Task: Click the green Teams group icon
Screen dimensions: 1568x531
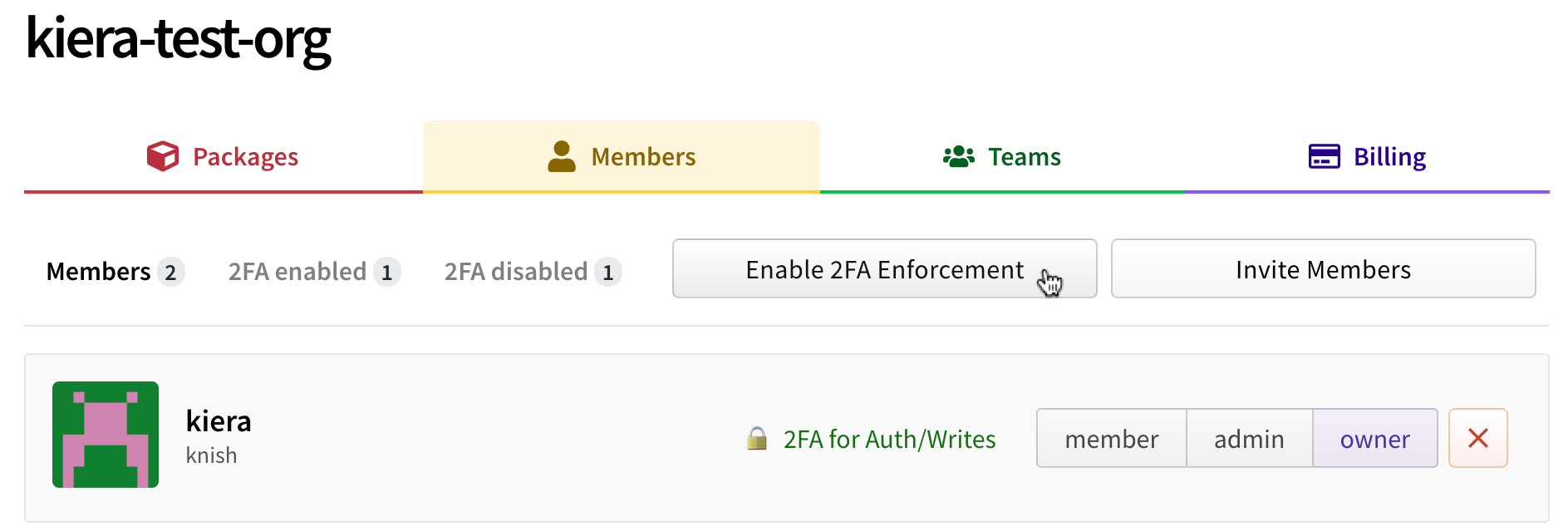Action: (958, 156)
